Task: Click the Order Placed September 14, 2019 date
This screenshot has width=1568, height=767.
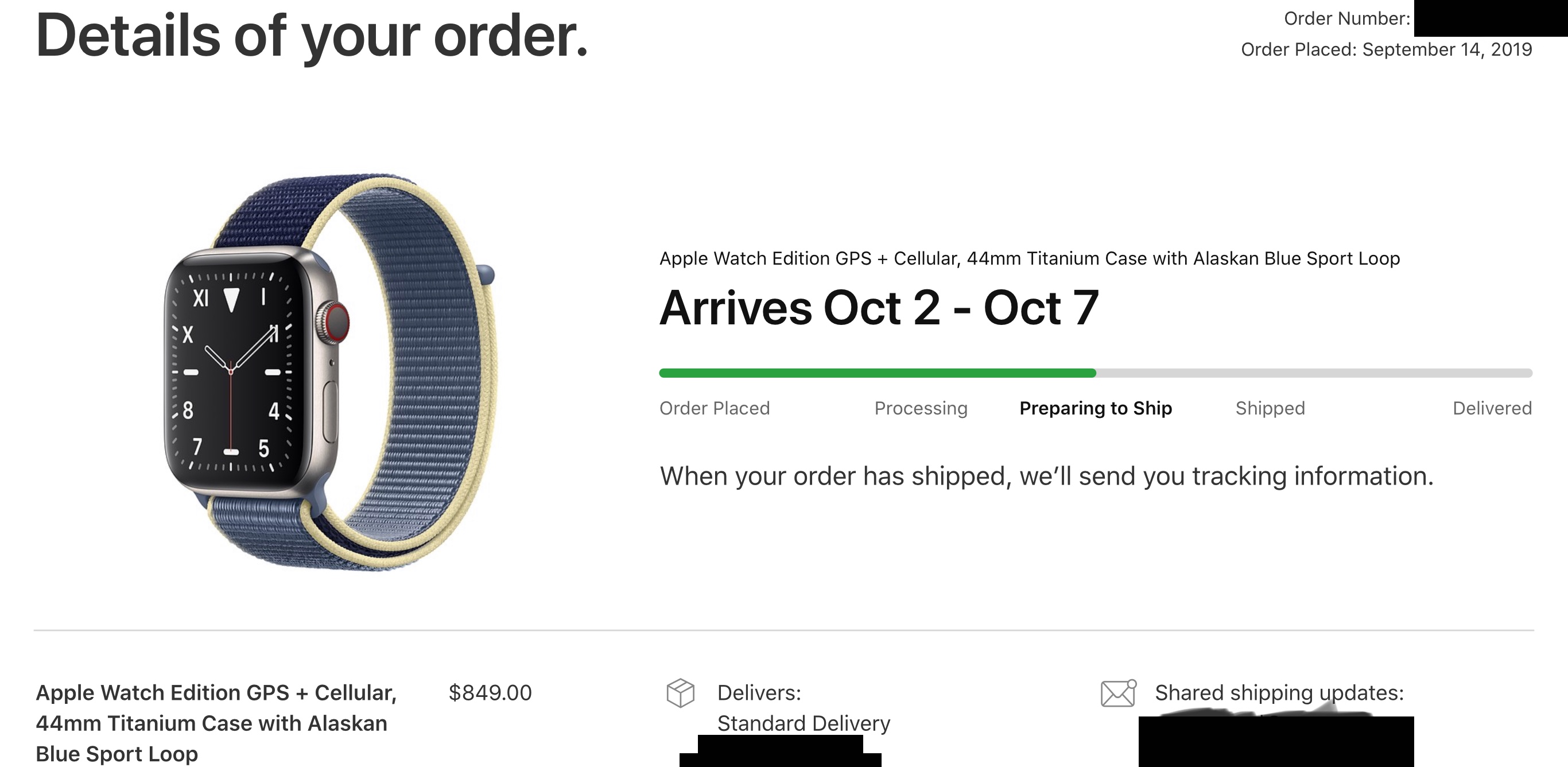Action: pos(1386,49)
